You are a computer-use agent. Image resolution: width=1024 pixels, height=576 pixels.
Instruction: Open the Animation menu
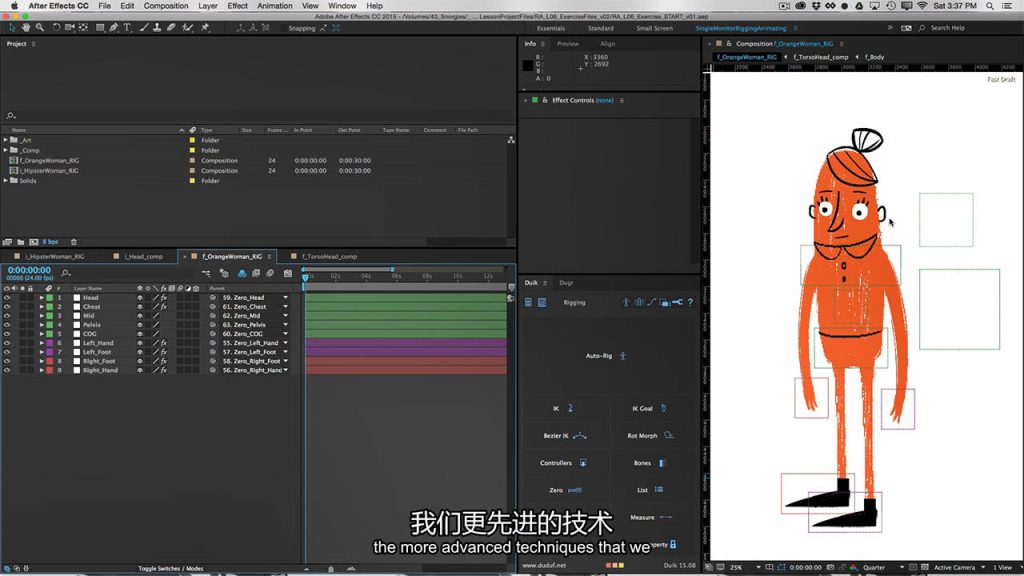click(x=274, y=6)
